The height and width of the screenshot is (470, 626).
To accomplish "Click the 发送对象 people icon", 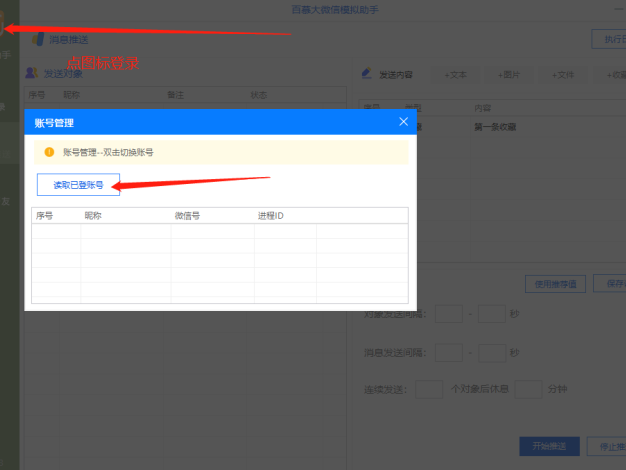I will 32,73.
